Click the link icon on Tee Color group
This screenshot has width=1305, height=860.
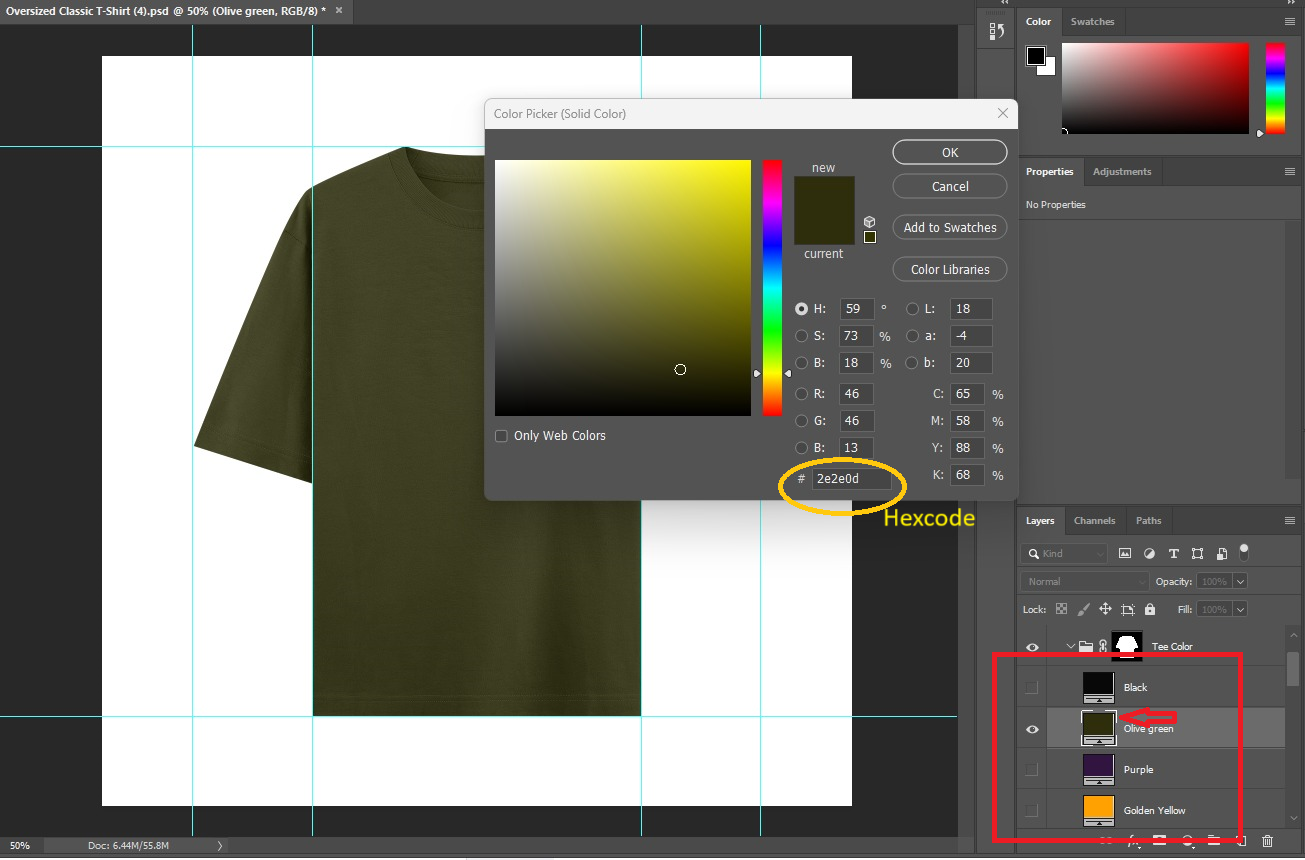1102,646
